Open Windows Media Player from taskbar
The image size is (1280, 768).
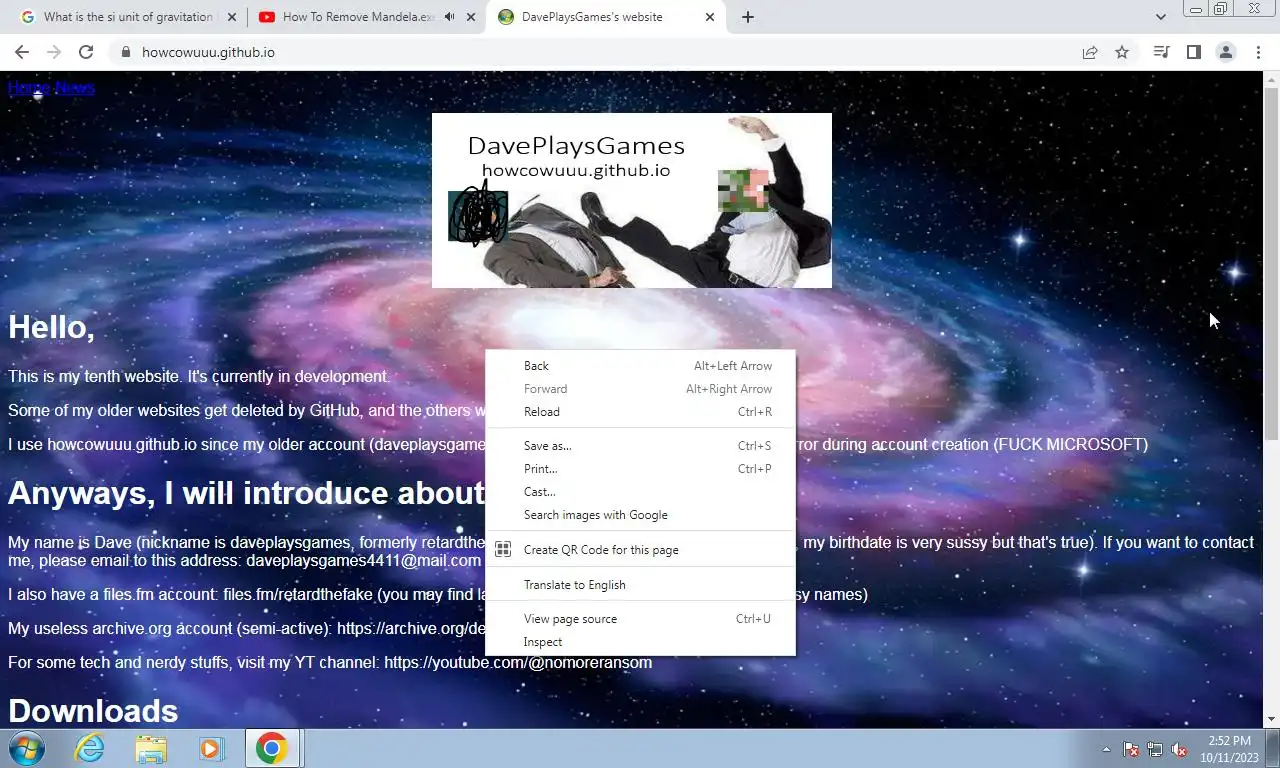(210, 748)
